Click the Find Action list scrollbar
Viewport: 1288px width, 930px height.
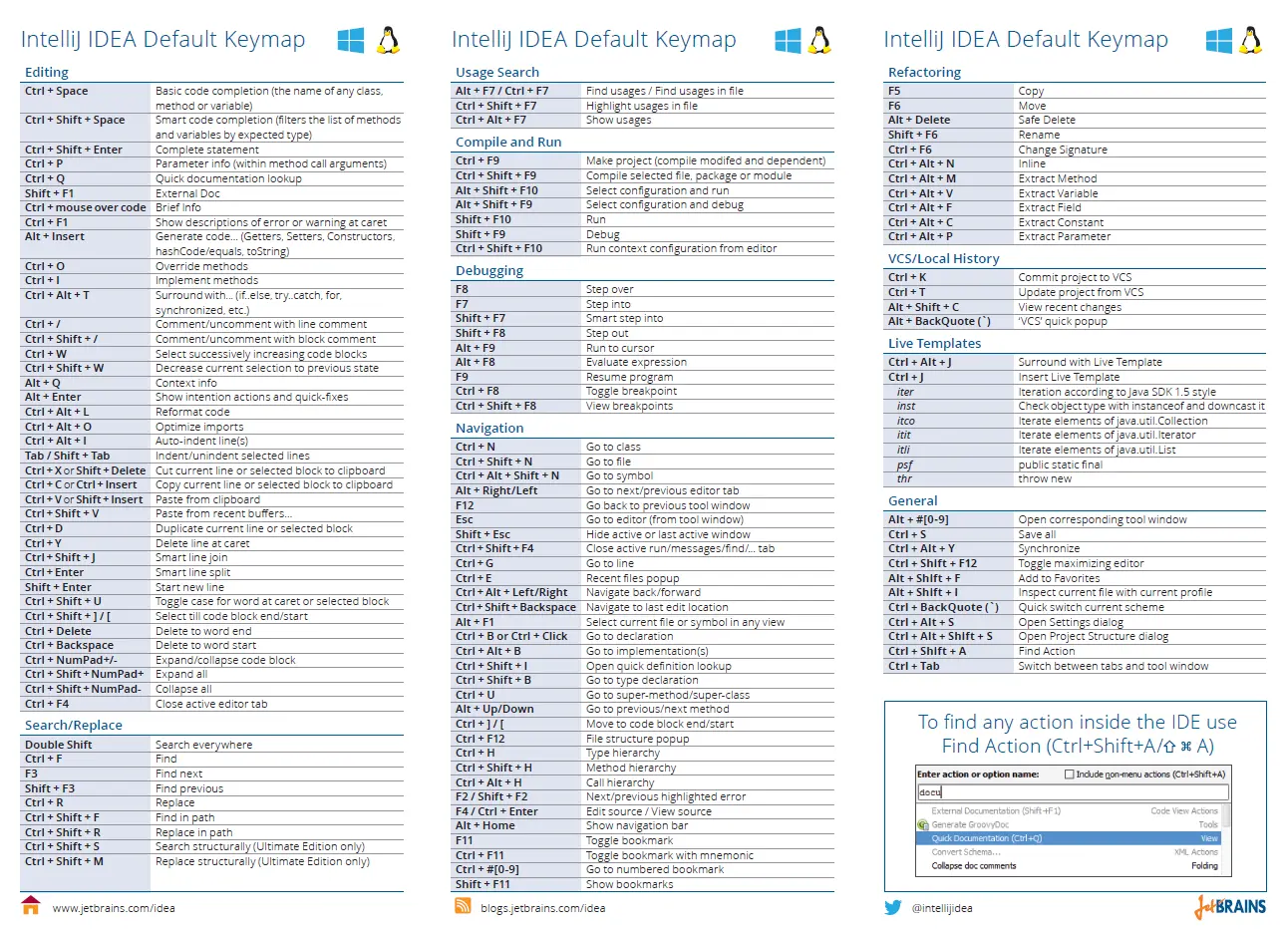click(1226, 840)
